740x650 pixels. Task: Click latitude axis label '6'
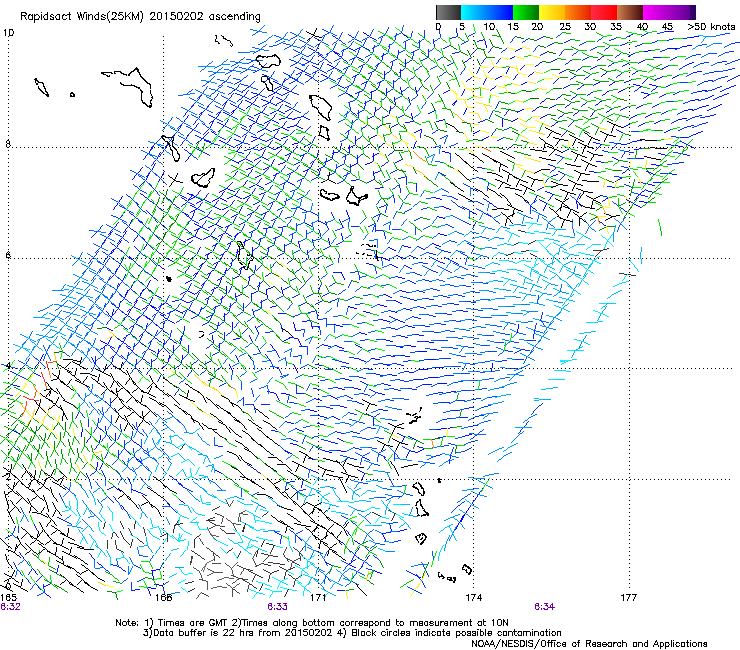click(8, 255)
